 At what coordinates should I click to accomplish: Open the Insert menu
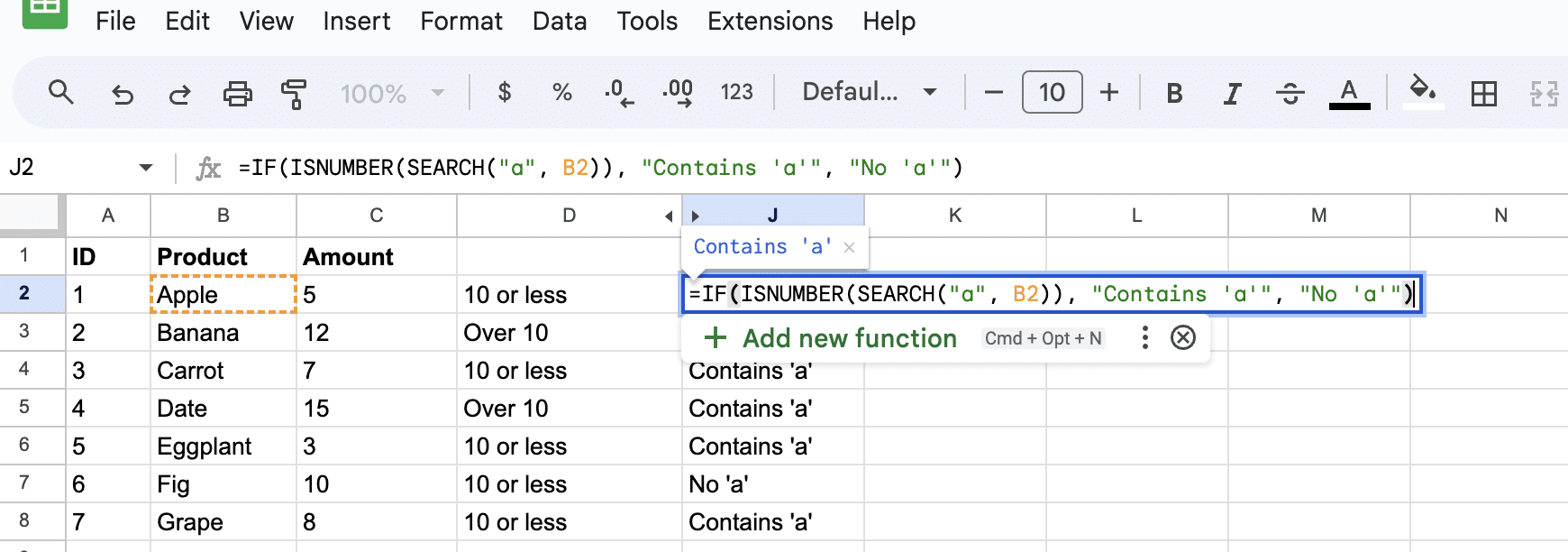[x=357, y=21]
